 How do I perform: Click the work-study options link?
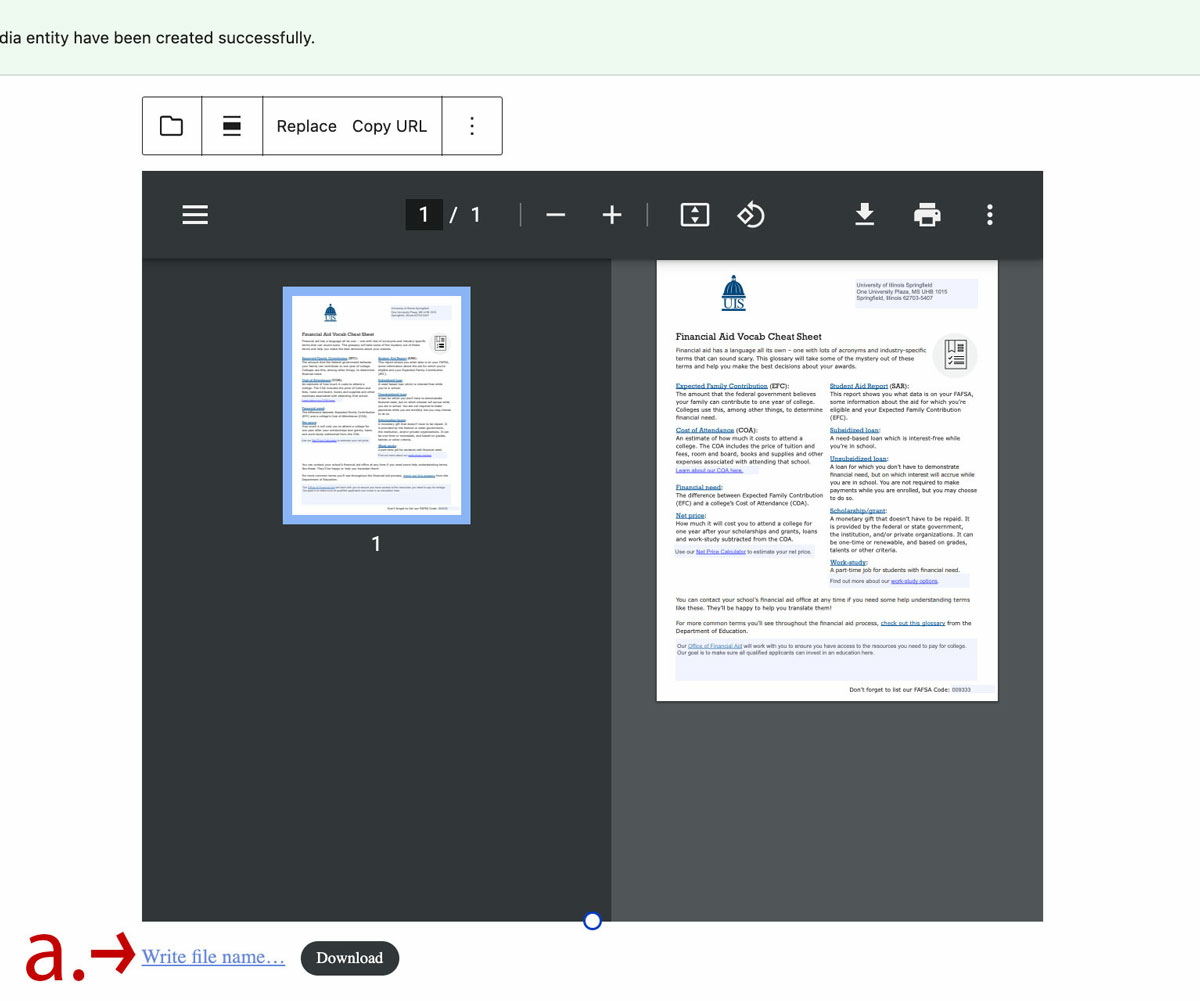click(x=914, y=581)
